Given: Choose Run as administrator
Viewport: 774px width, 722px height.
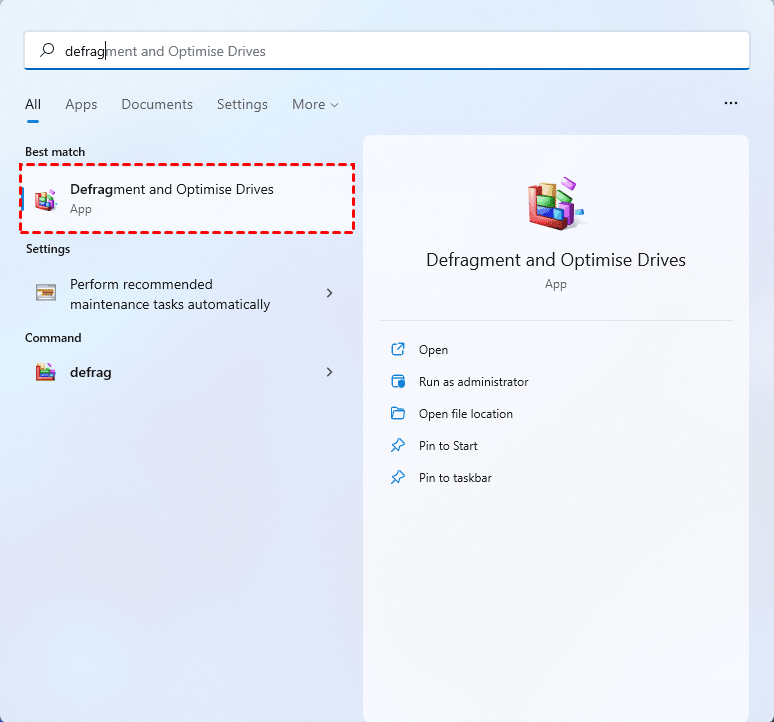Looking at the screenshot, I should pyautogui.click(x=473, y=382).
